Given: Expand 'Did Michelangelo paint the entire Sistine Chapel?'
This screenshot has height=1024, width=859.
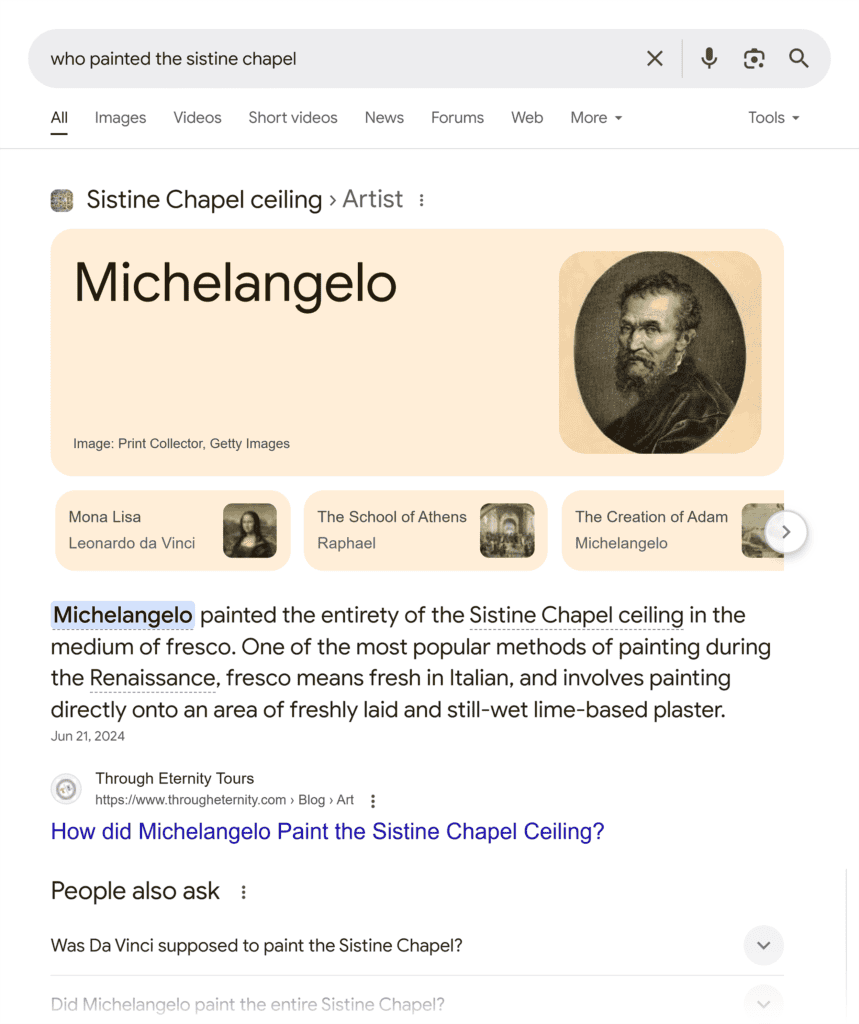Looking at the screenshot, I should tap(763, 1003).
